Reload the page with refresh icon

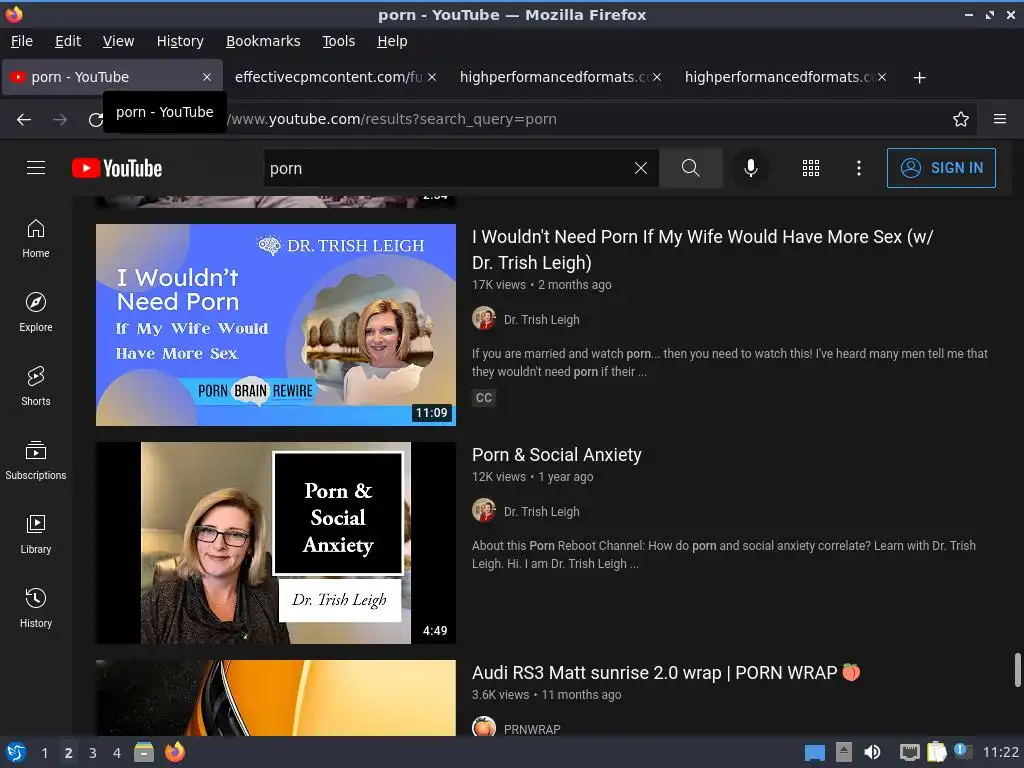(96, 120)
